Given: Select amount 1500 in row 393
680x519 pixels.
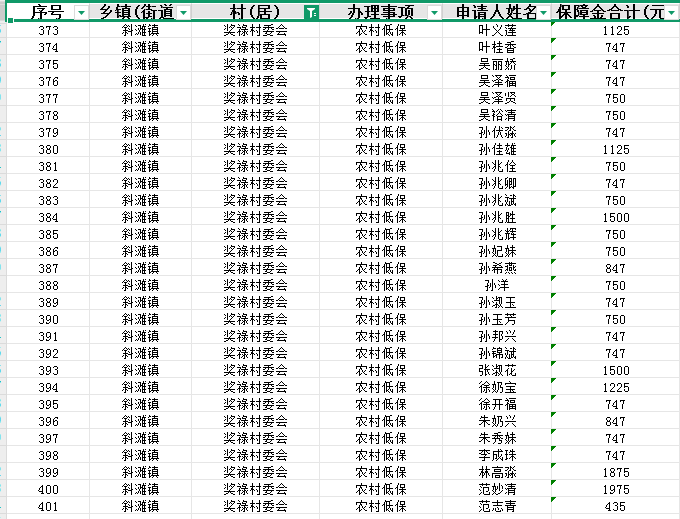Looking at the screenshot, I should (615, 370).
